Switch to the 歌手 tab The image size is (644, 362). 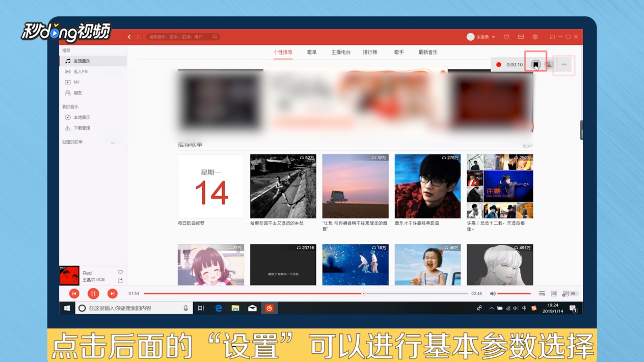click(x=399, y=52)
